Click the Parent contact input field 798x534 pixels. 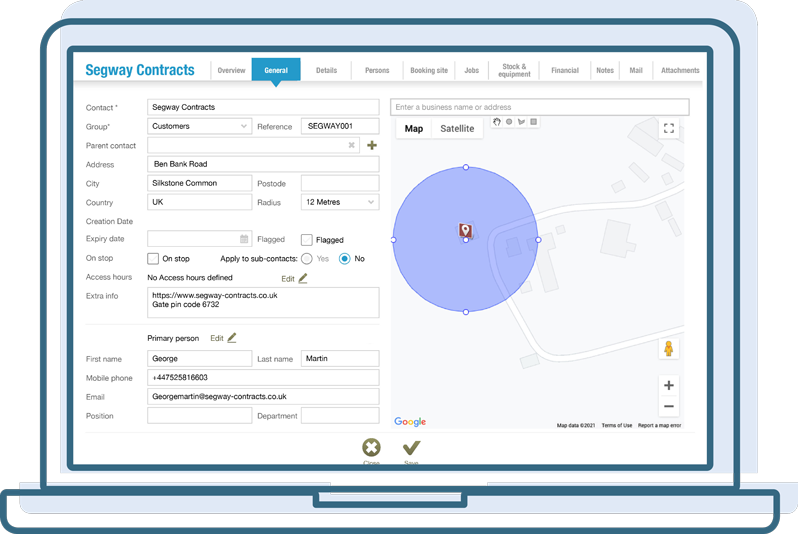pyautogui.click(x=253, y=145)
